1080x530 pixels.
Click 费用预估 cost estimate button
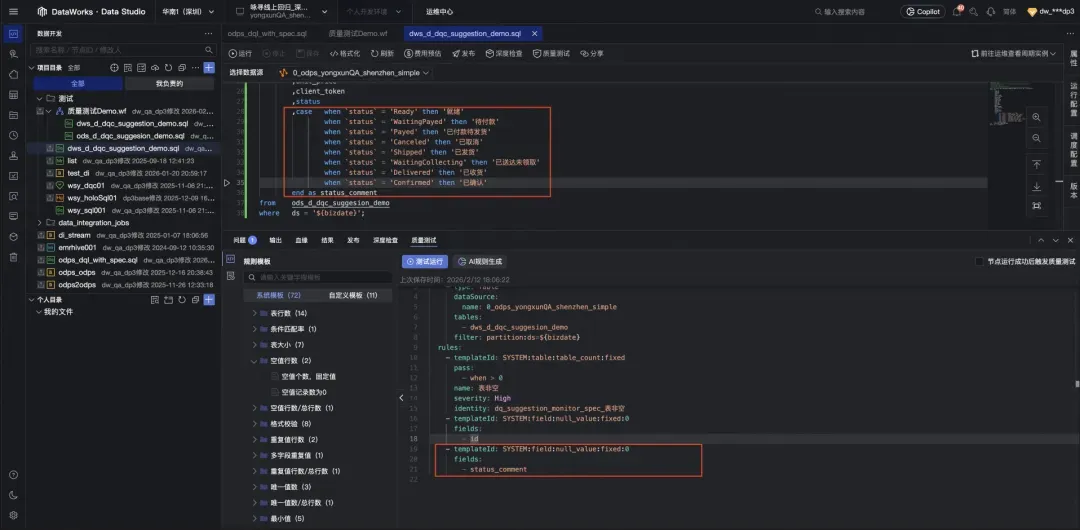423,53
